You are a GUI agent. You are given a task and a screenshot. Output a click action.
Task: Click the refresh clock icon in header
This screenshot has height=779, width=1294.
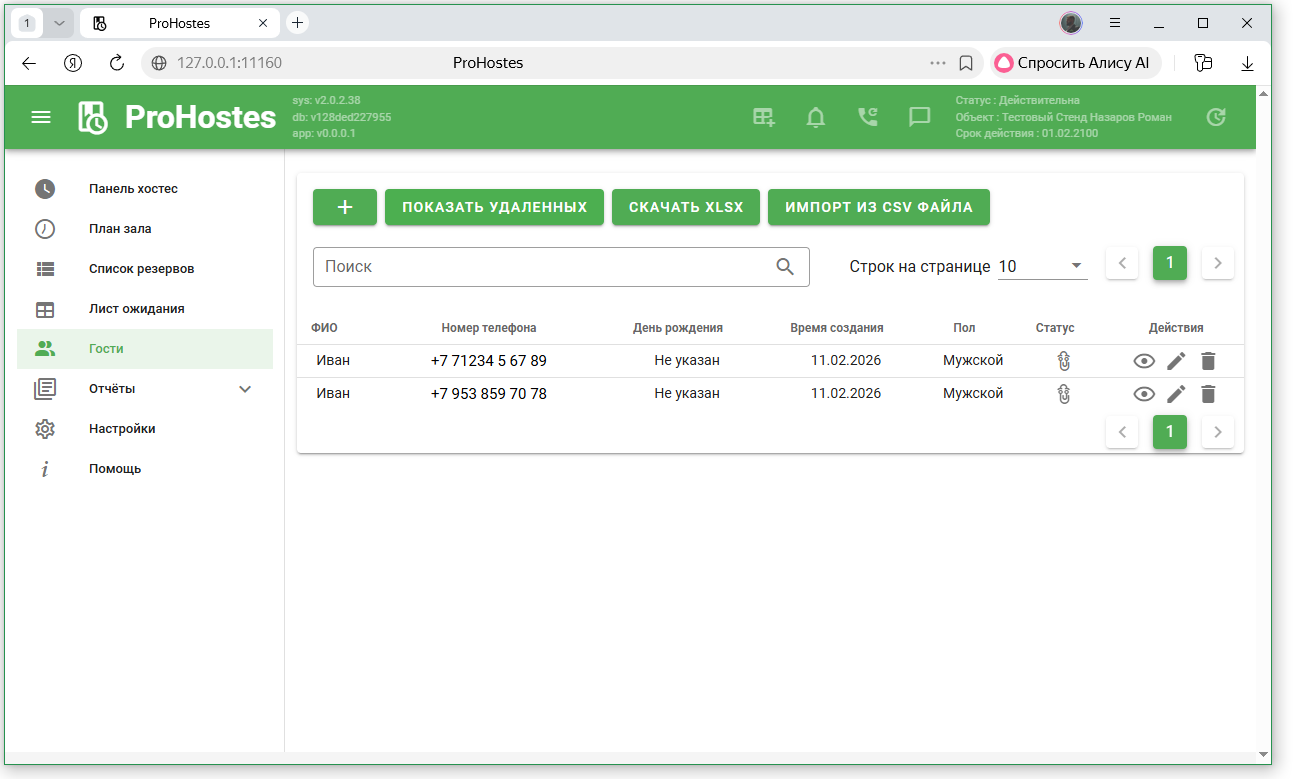click(x=1215, y=117)
